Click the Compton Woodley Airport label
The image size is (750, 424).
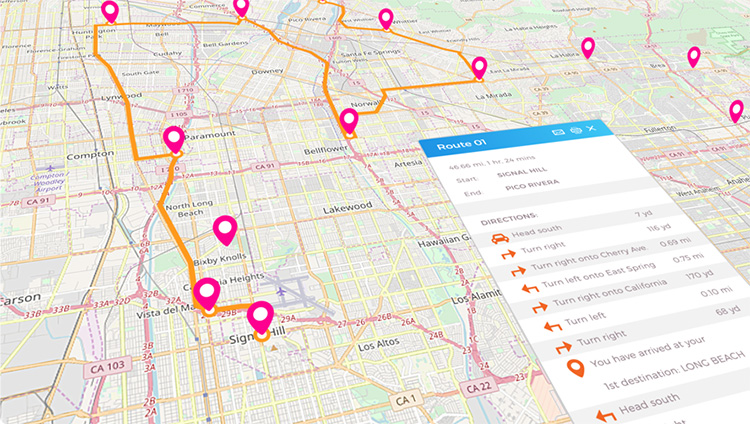(x=46, y=182)
